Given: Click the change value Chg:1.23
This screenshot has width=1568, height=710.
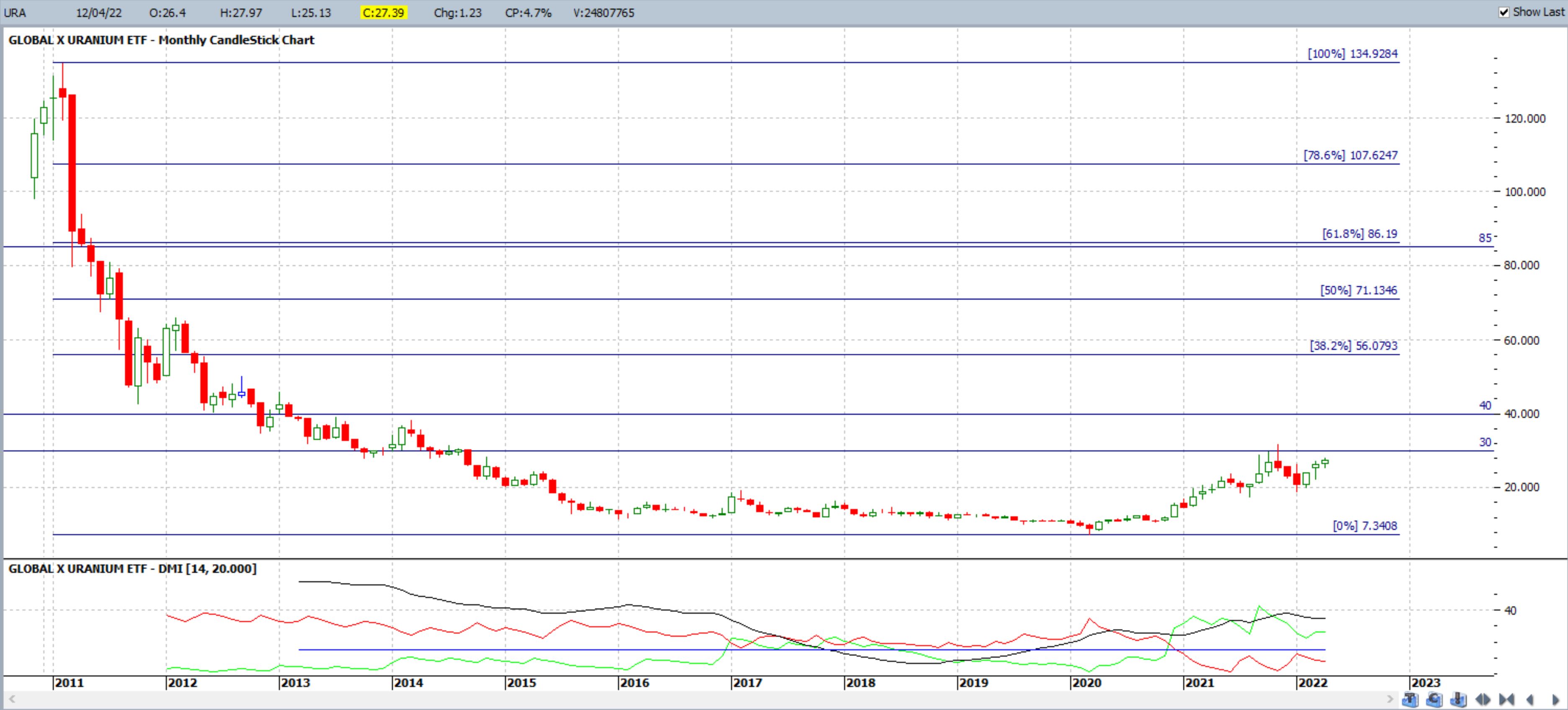Looking at the screenshot, I should [x=458, y=13].
